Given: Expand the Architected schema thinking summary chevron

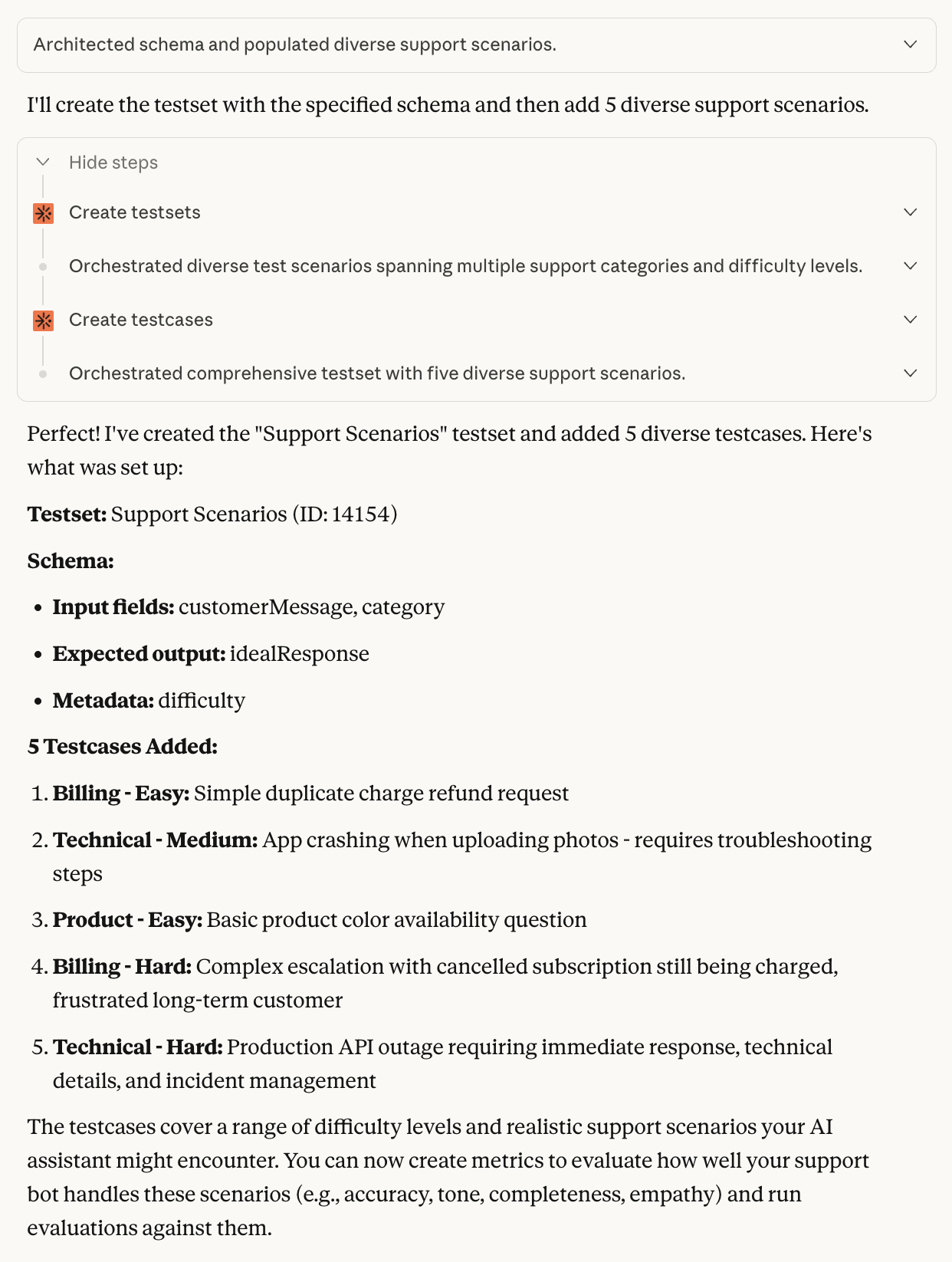Looking at the screenshot, I should click(911, 44).
